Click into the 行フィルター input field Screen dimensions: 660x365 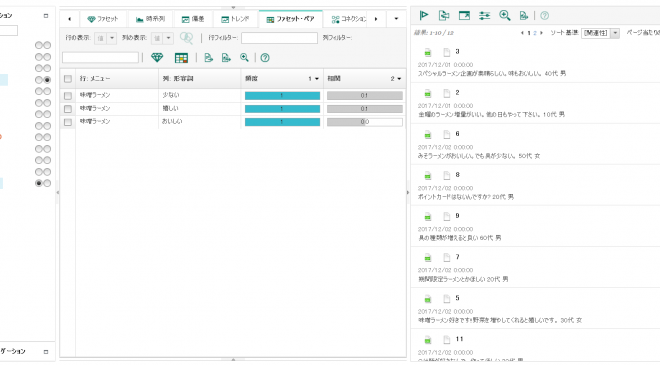(279, 38)
